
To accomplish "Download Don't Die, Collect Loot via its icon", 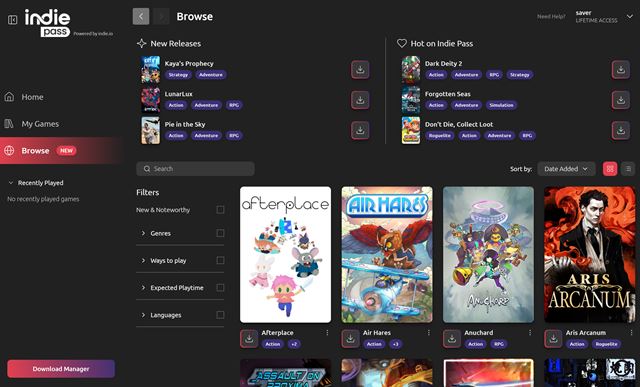I will 620,130.
